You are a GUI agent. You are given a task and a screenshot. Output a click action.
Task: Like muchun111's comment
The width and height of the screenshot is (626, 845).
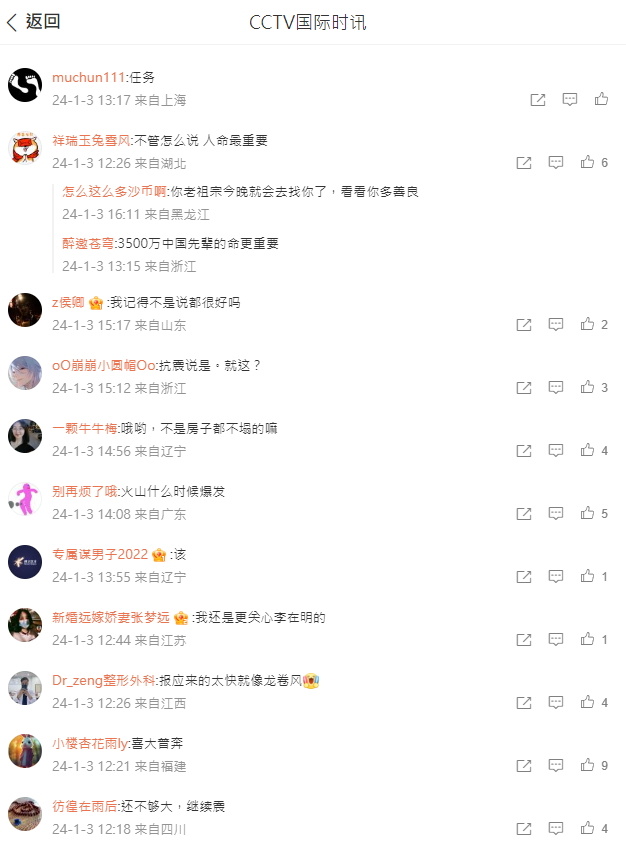click(x=601, y=99)
